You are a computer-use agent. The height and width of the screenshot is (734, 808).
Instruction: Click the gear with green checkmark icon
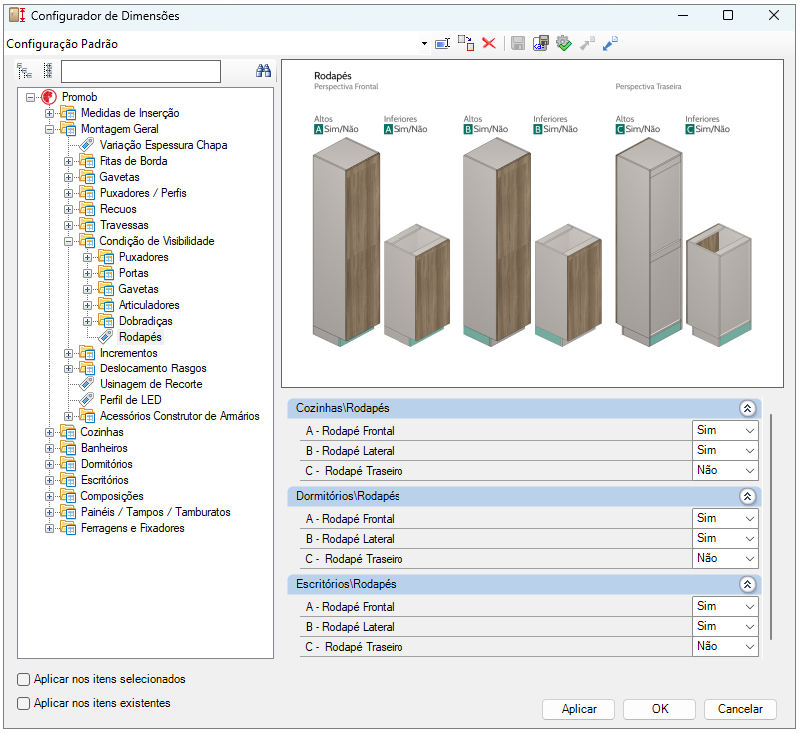tap(564, 43)
